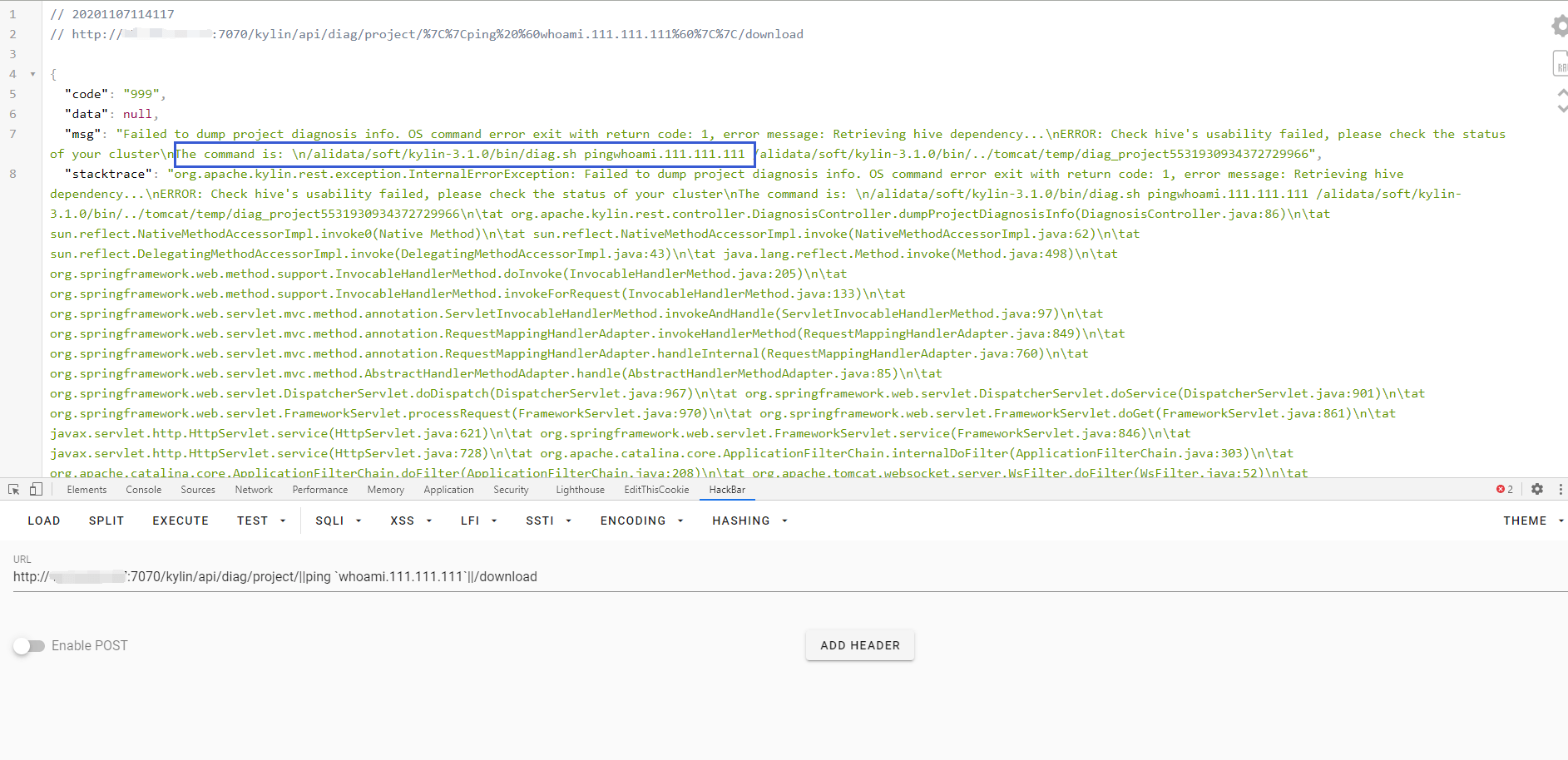Viewport: 1568px width, 760px height.
Task: Click the collapse-all up chevron
Action: pyautogui.click(x=1562, y=93)
